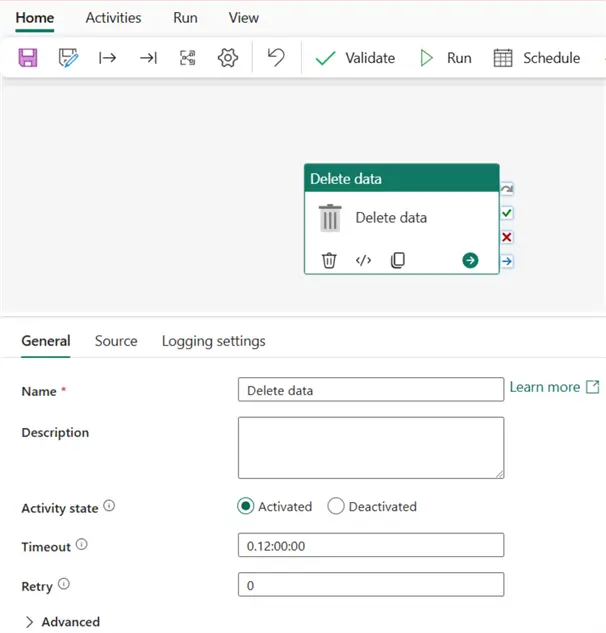606x633 pixels.
Task: Click the Save pipeline icon
Action: click(28, 58)
